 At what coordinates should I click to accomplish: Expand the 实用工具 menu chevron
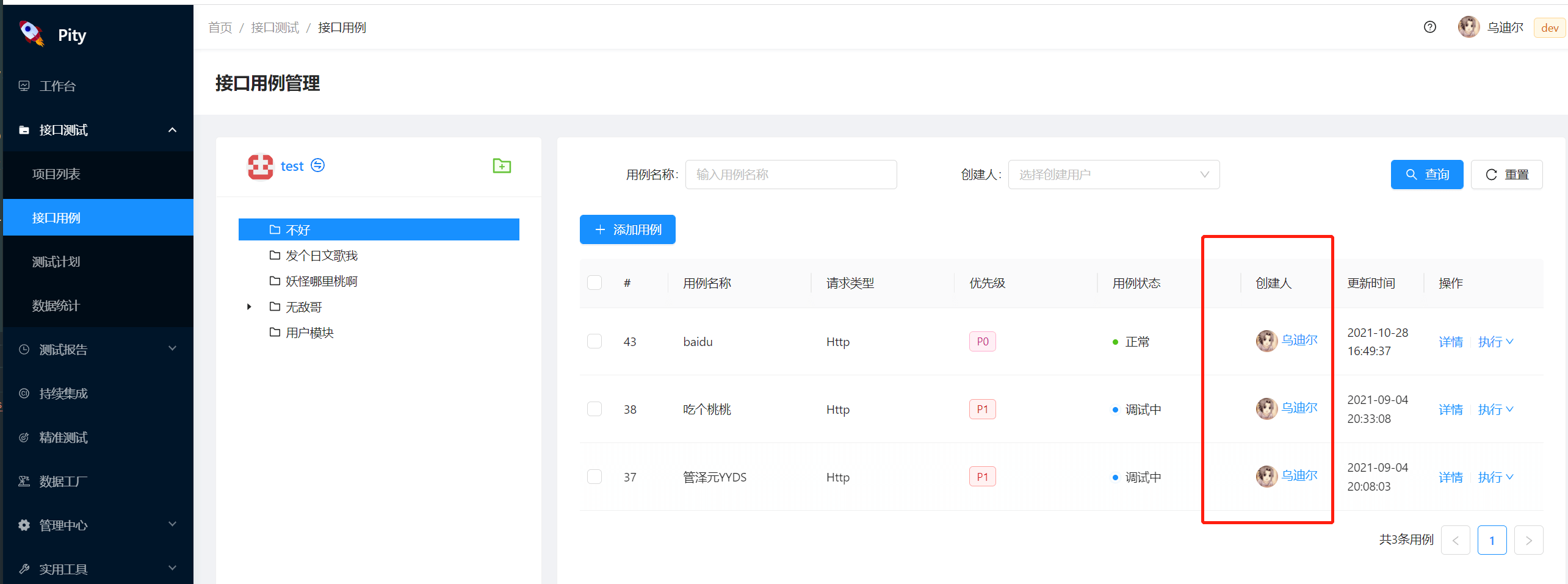(173, 568)
